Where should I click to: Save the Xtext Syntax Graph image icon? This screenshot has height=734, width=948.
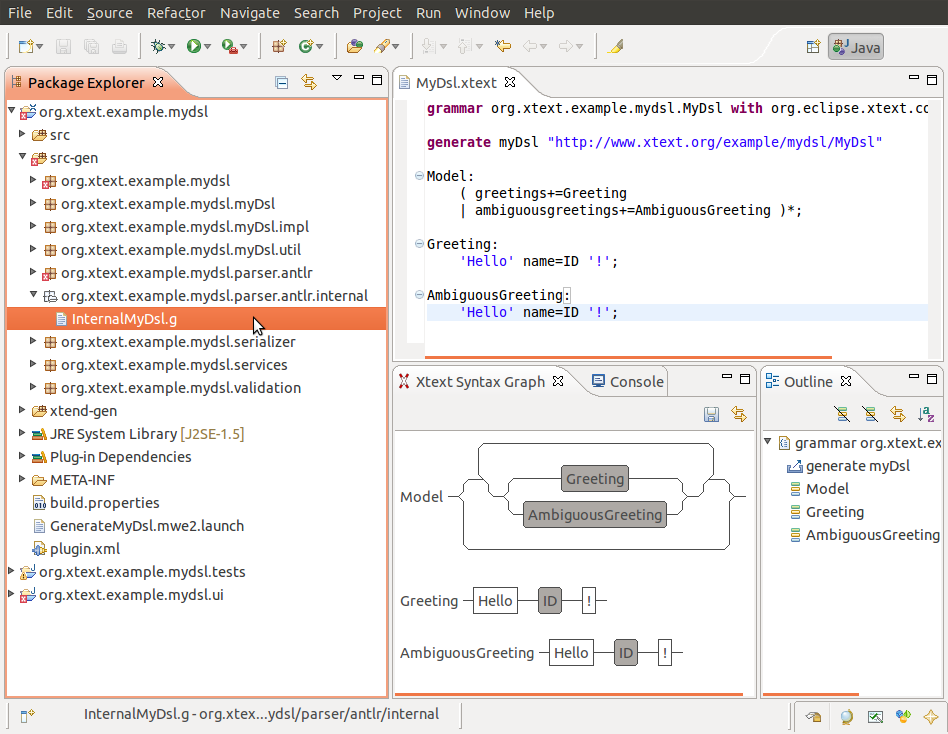point(712,414)
